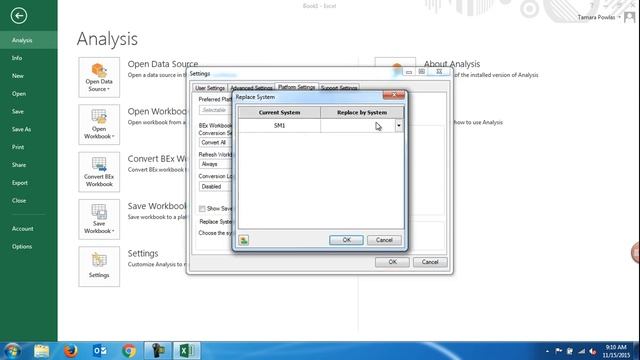This screenshot has height=360, width=640.
Task: Open the Settings tile in Analysis
Action: 99,267
